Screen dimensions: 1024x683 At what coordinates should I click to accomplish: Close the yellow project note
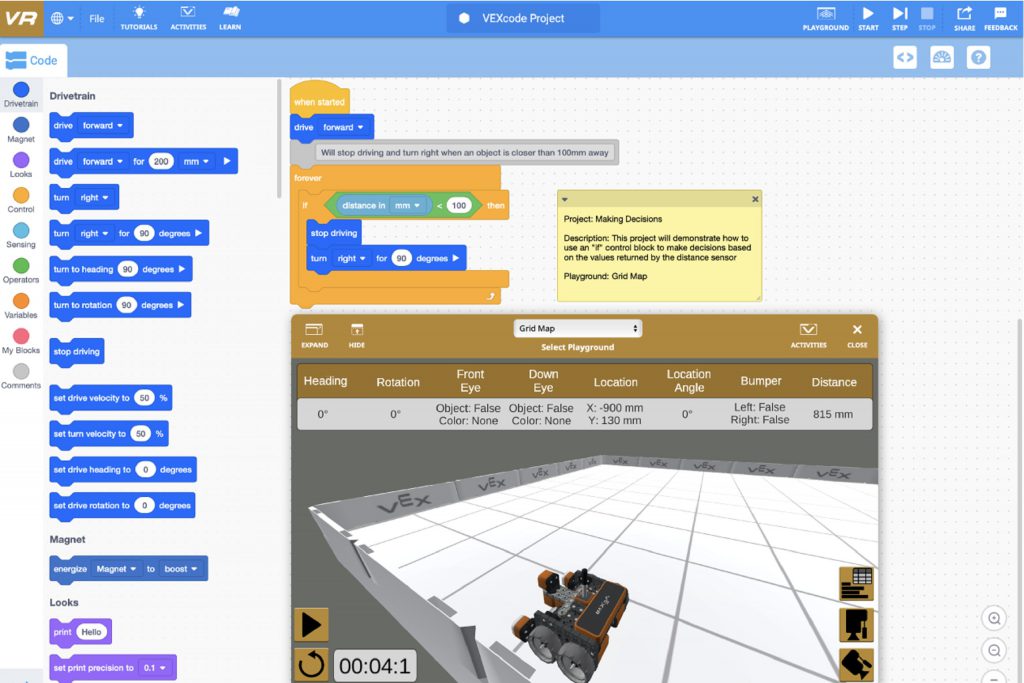click(x=755, y=199)
